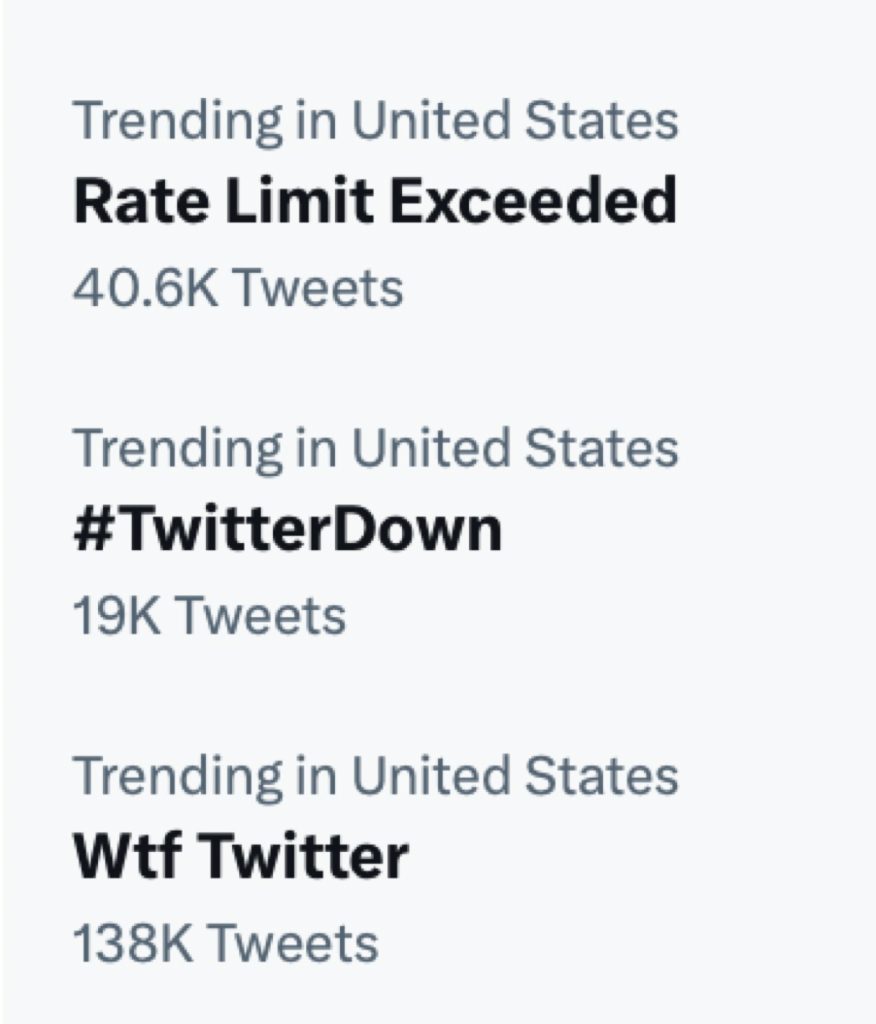876x1024 pixels.
Task: Click 'Trending in United States' above #TwitterDown
Action: (x=375, y=449)
